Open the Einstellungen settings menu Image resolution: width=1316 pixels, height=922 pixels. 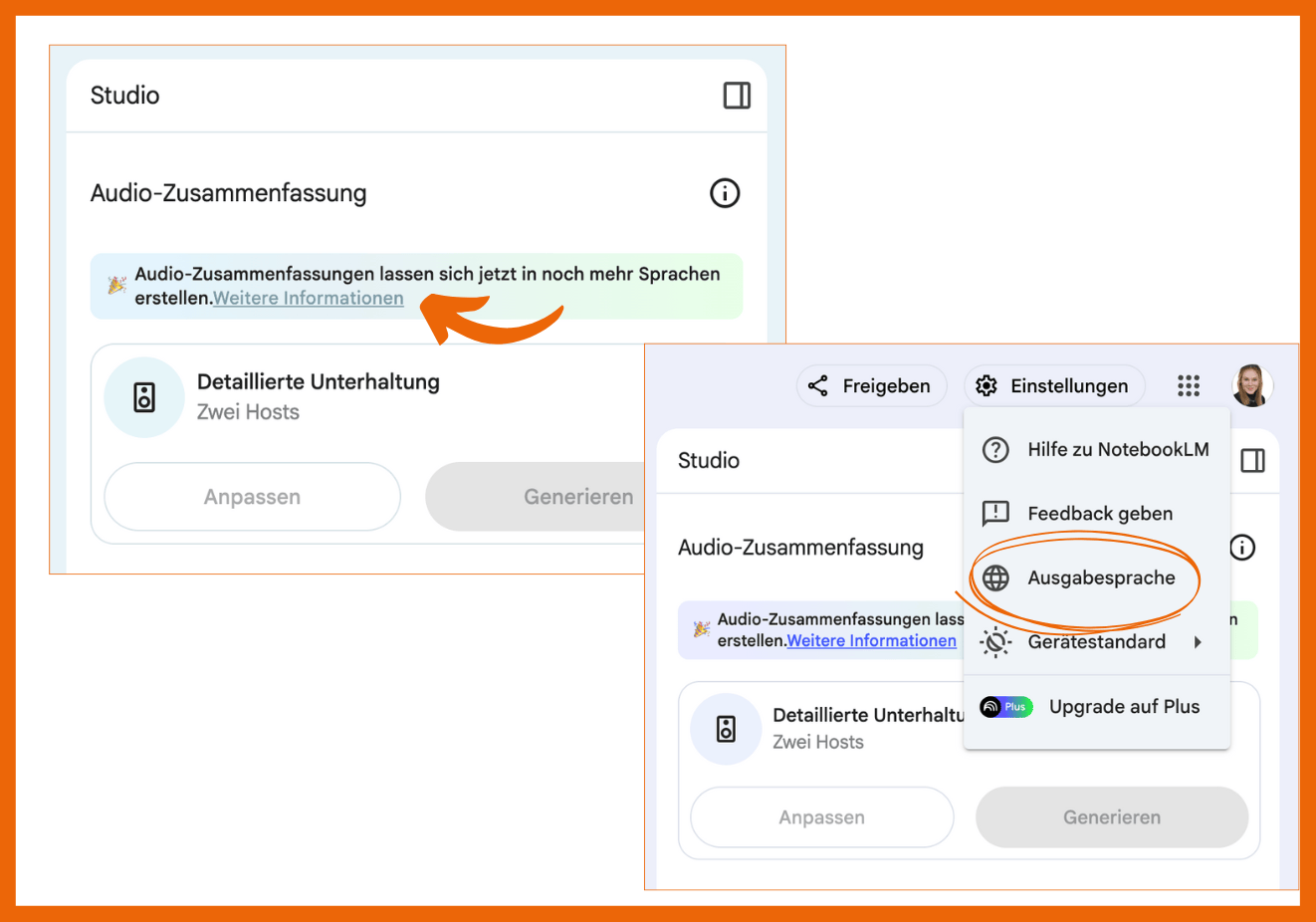click(x=1054, y=386)
